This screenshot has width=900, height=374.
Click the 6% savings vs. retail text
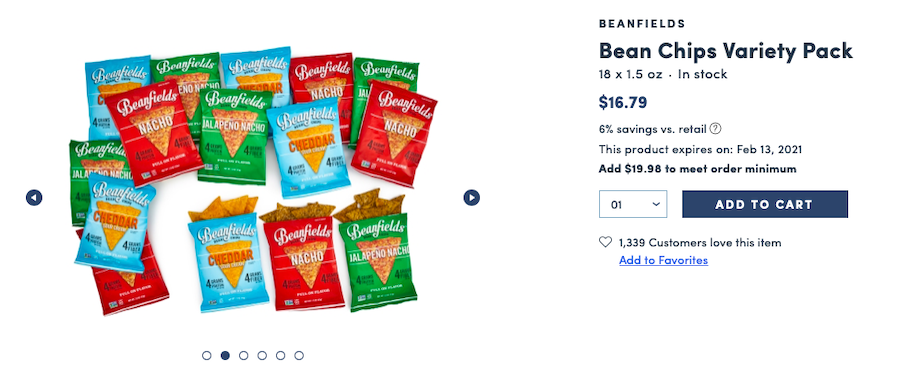tap(653, 128)
